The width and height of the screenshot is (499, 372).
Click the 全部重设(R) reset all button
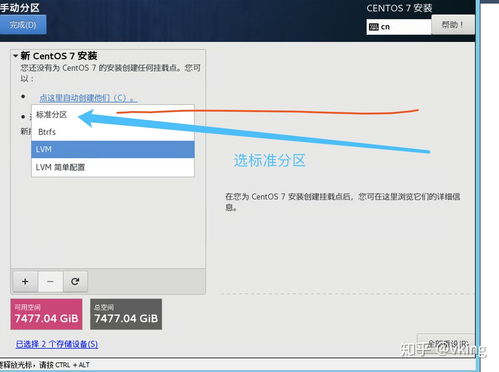point(446,344)
